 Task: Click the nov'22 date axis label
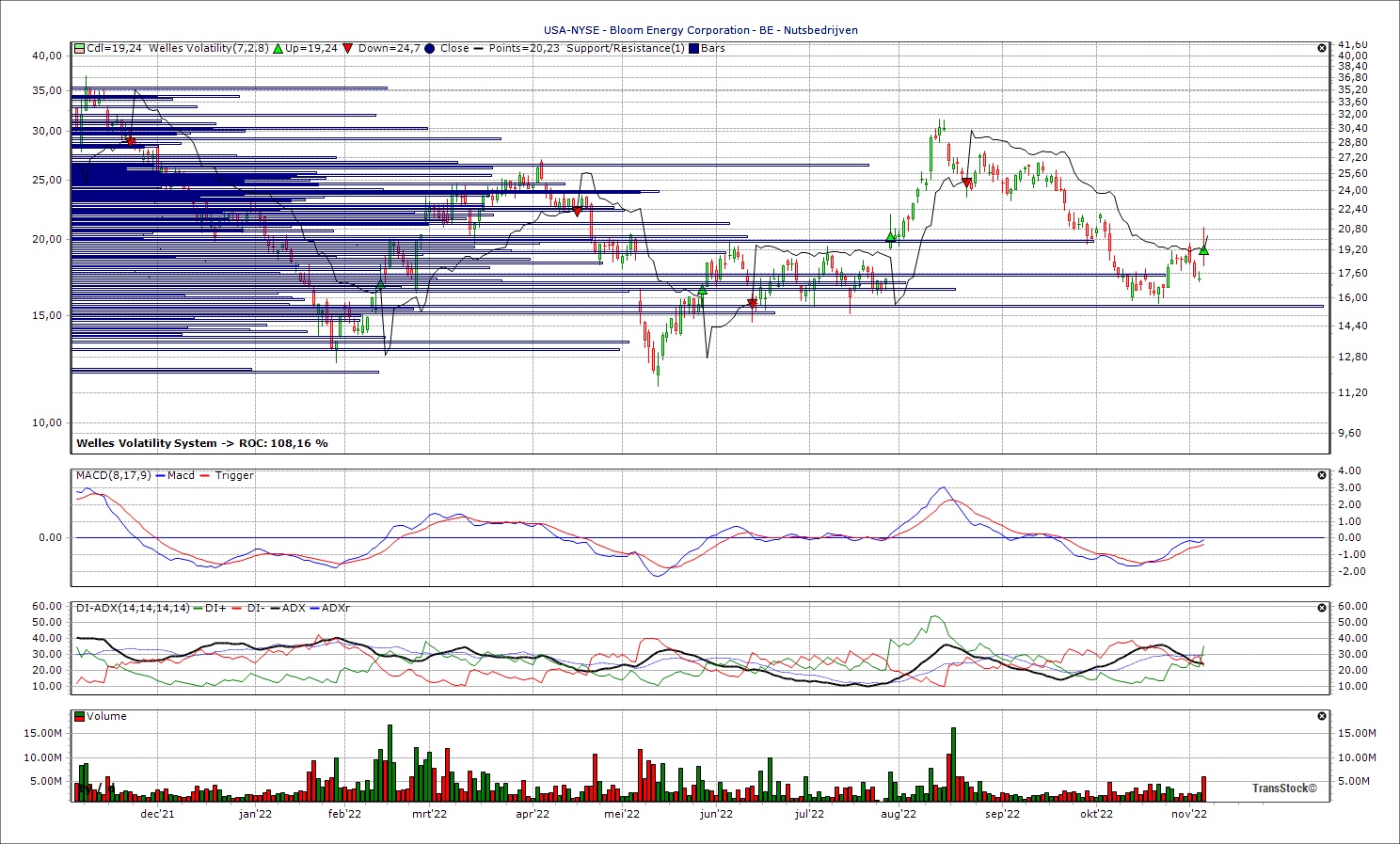[1189, 814]
